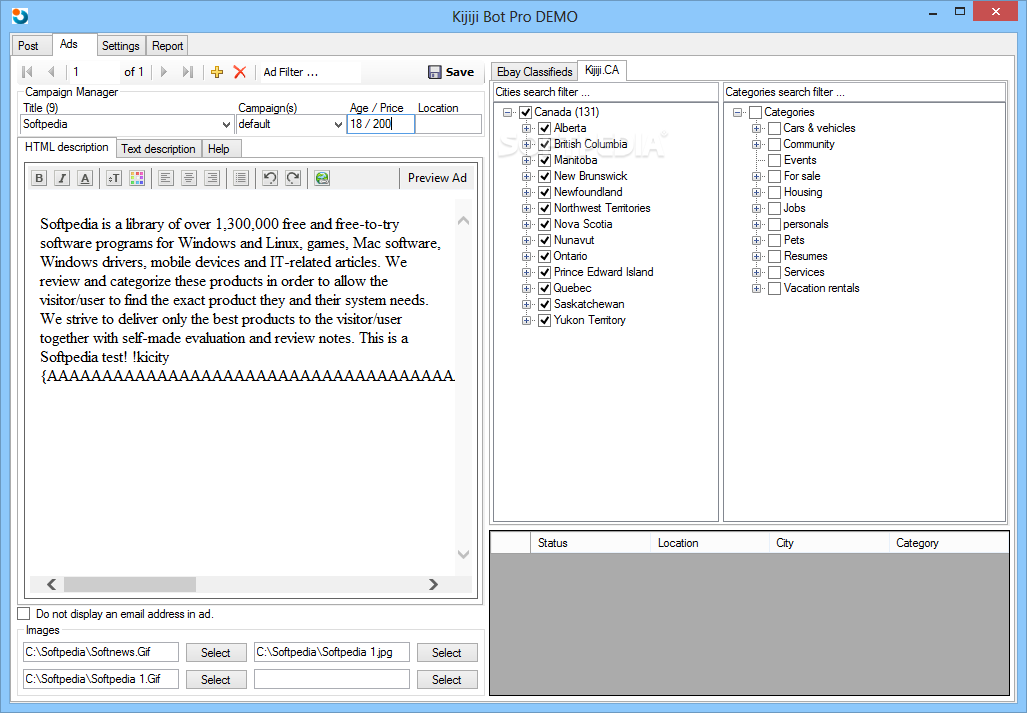Open the font color tool
The image size is (1027, 713).
[85, 178]
